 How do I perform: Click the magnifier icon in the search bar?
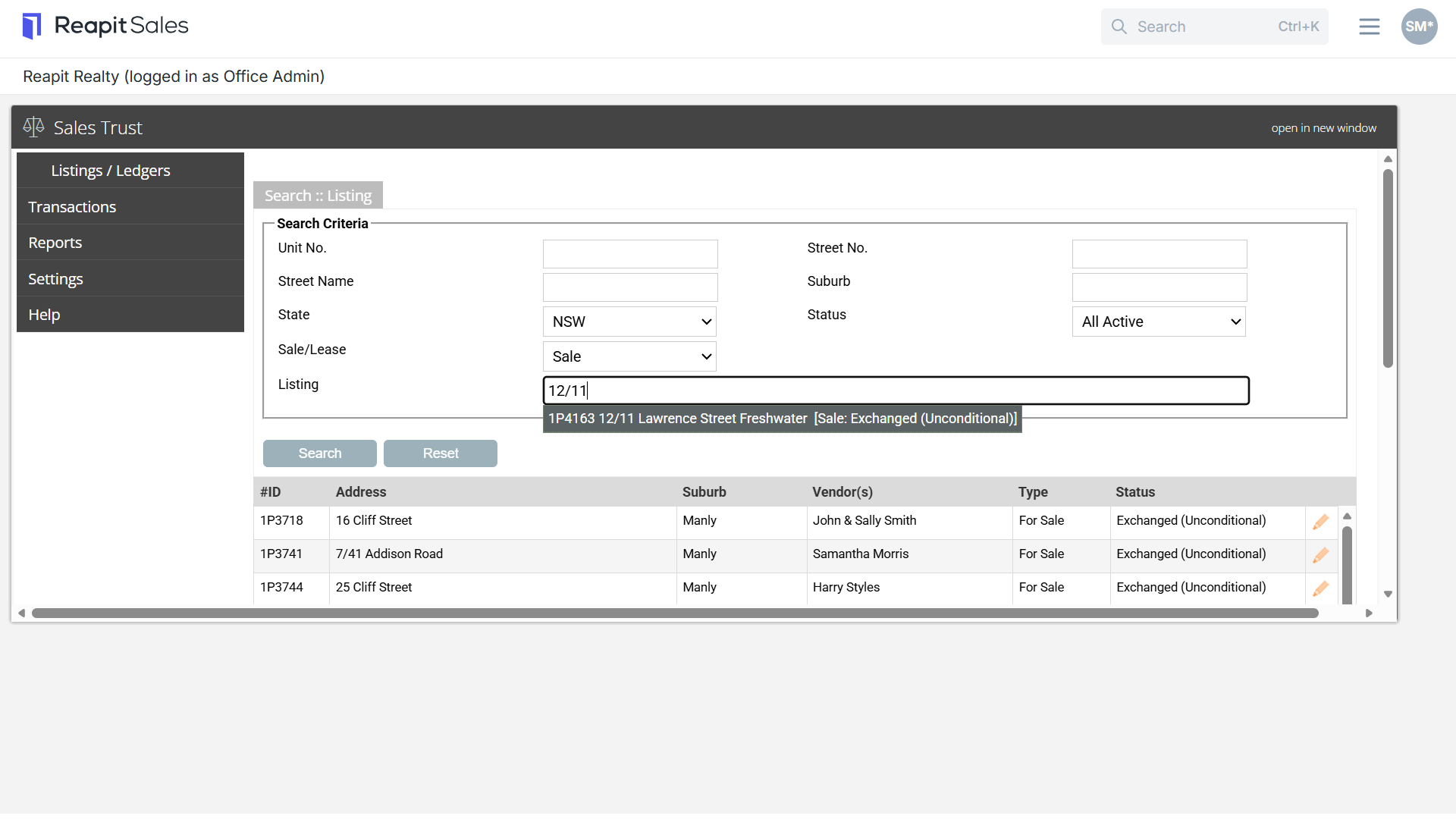click(1119, 27)
